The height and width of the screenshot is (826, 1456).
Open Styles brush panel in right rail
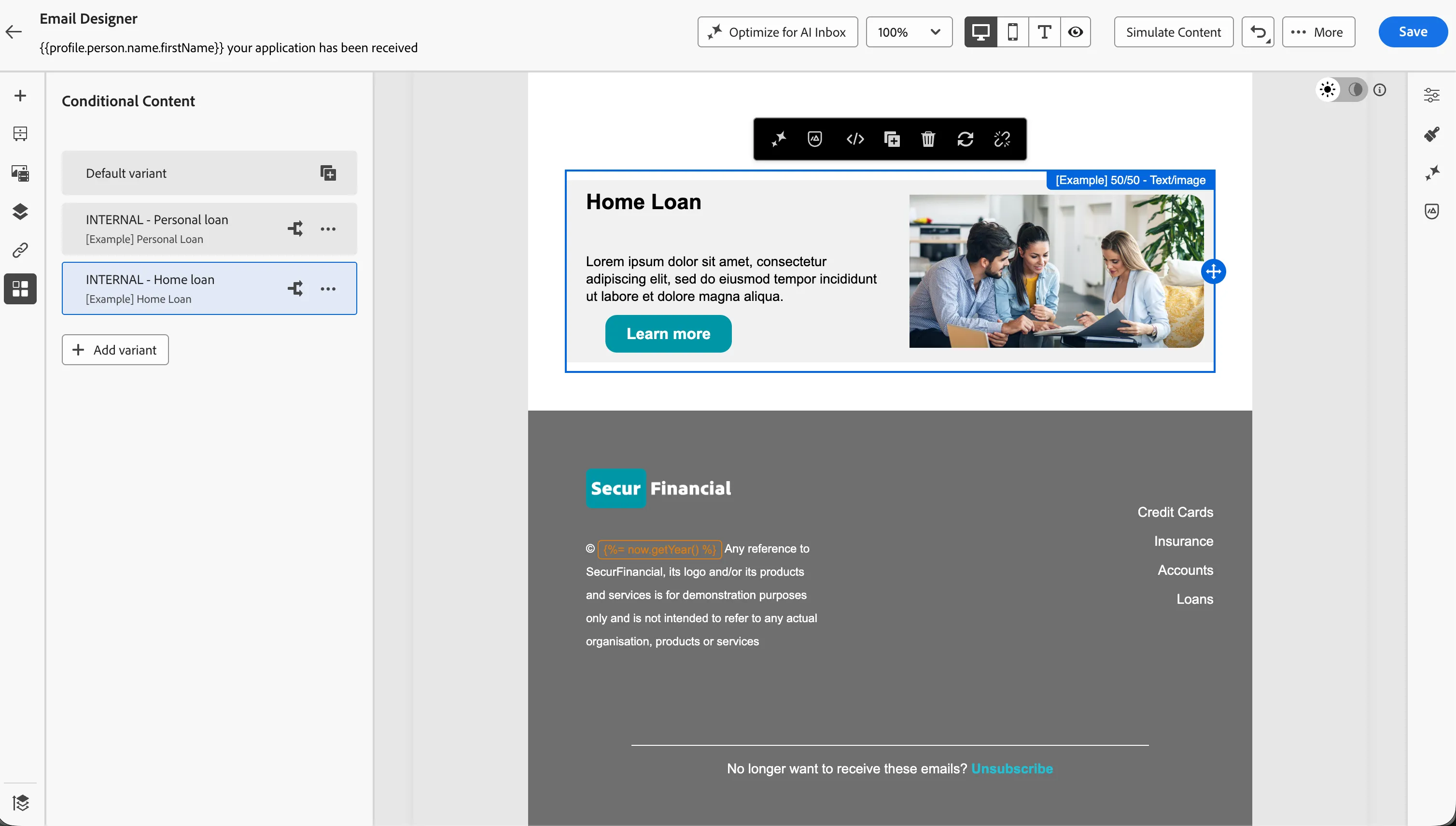pos(1431,134)
